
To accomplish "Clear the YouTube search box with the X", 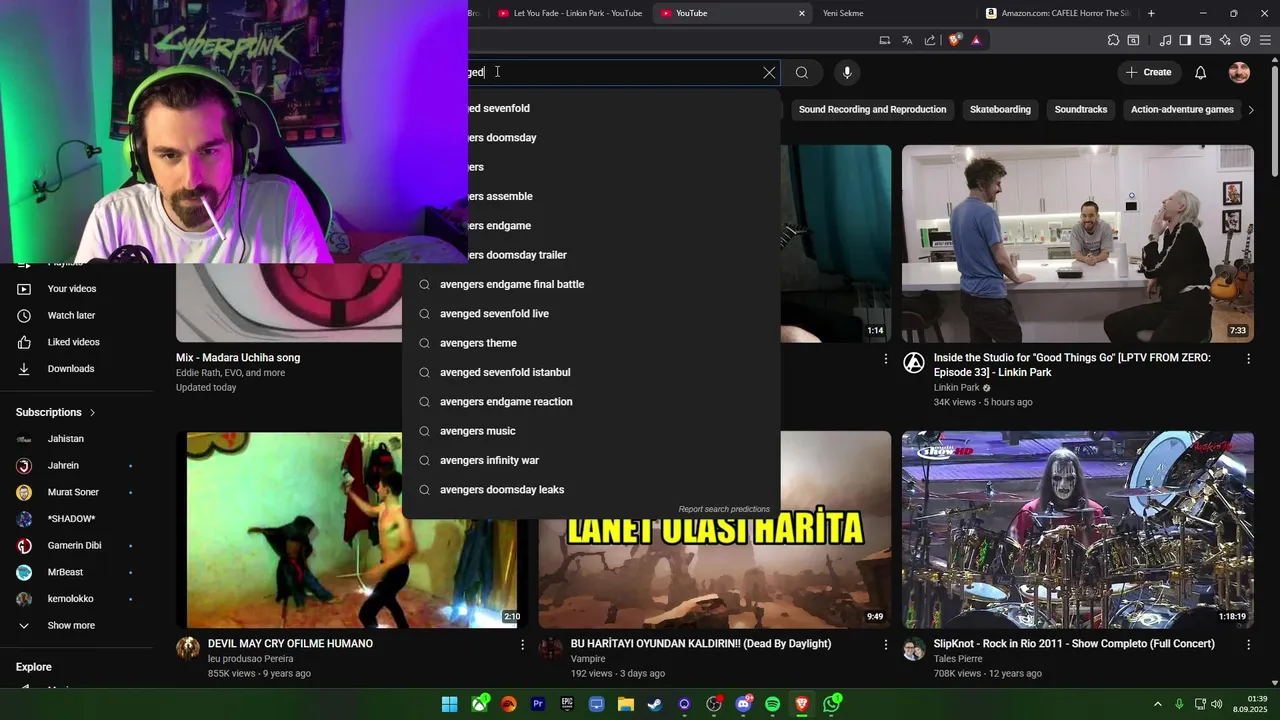I will (x=769, y=72).
